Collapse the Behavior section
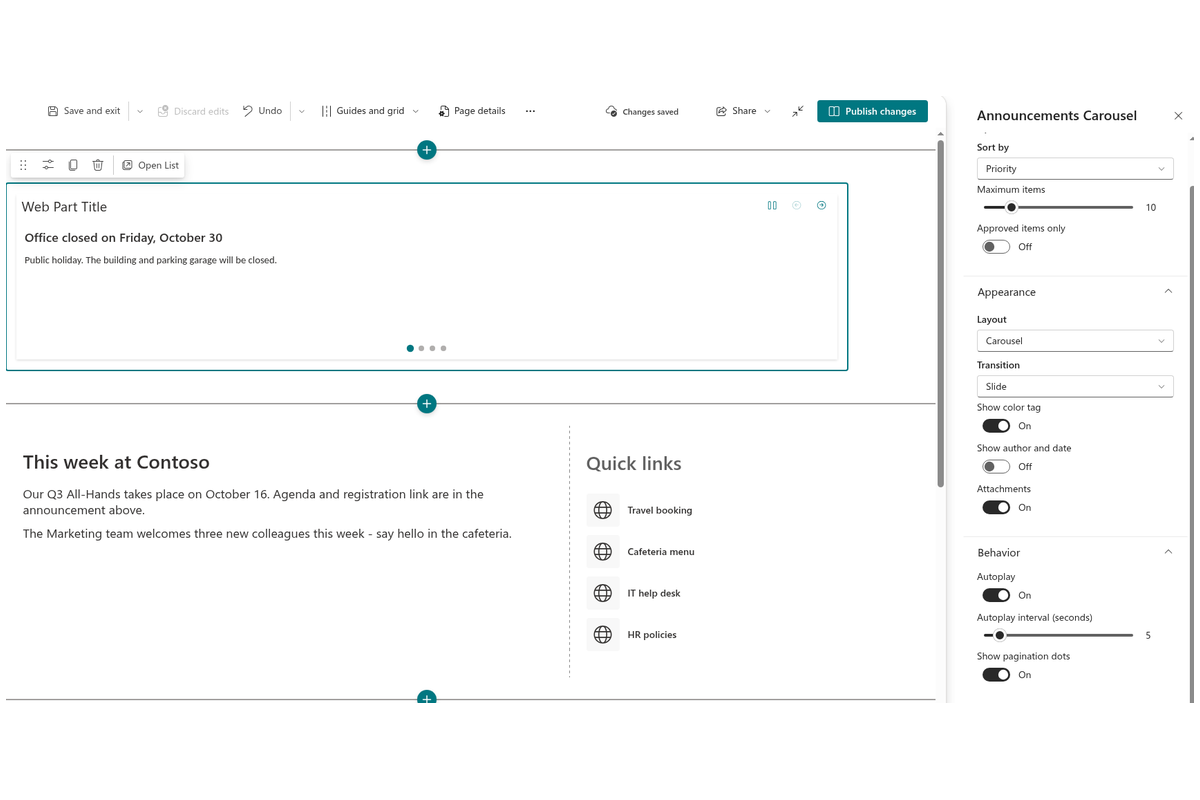1200x800 pixels. pyautogui.click(x=1168, y=552)
